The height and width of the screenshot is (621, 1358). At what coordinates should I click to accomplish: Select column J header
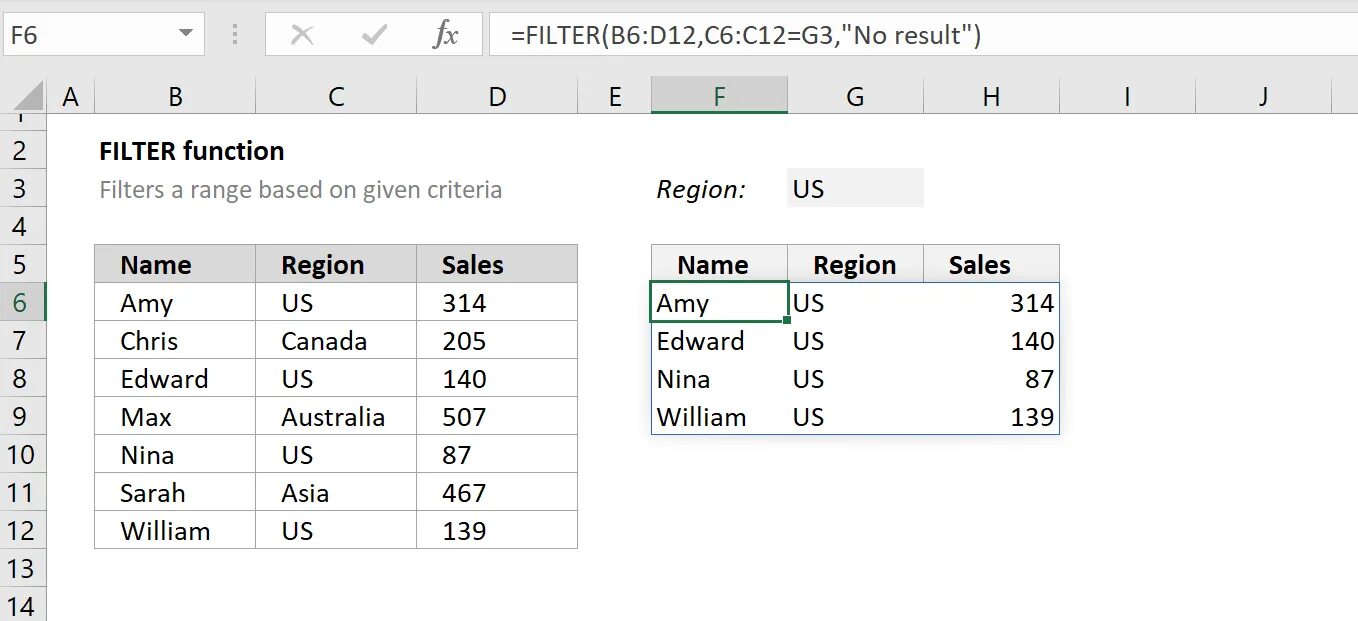(x=1263, y=96)
